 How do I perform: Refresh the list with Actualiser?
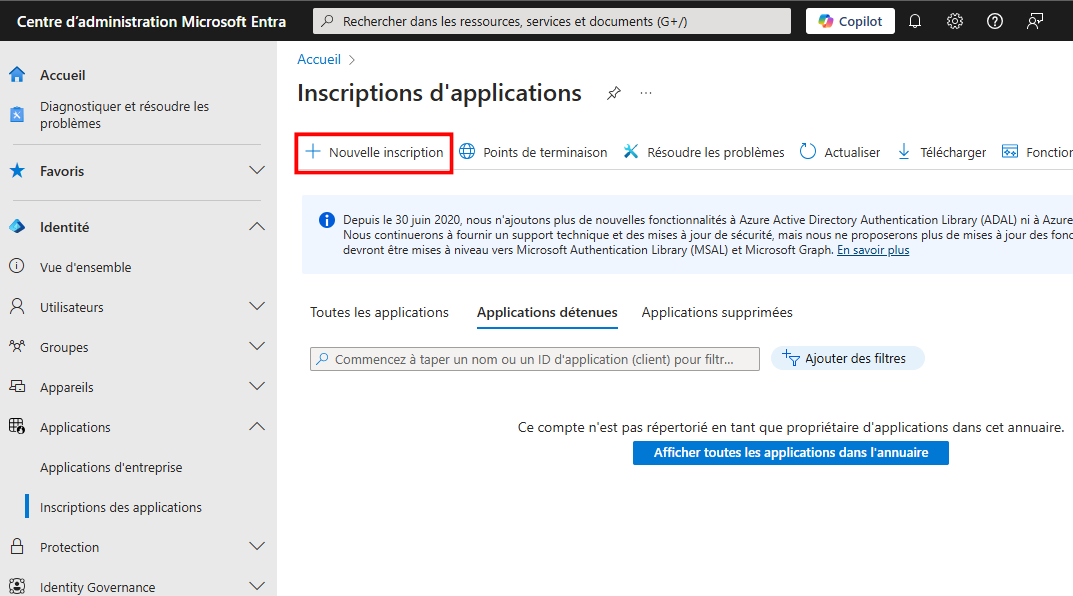point(840,153)
